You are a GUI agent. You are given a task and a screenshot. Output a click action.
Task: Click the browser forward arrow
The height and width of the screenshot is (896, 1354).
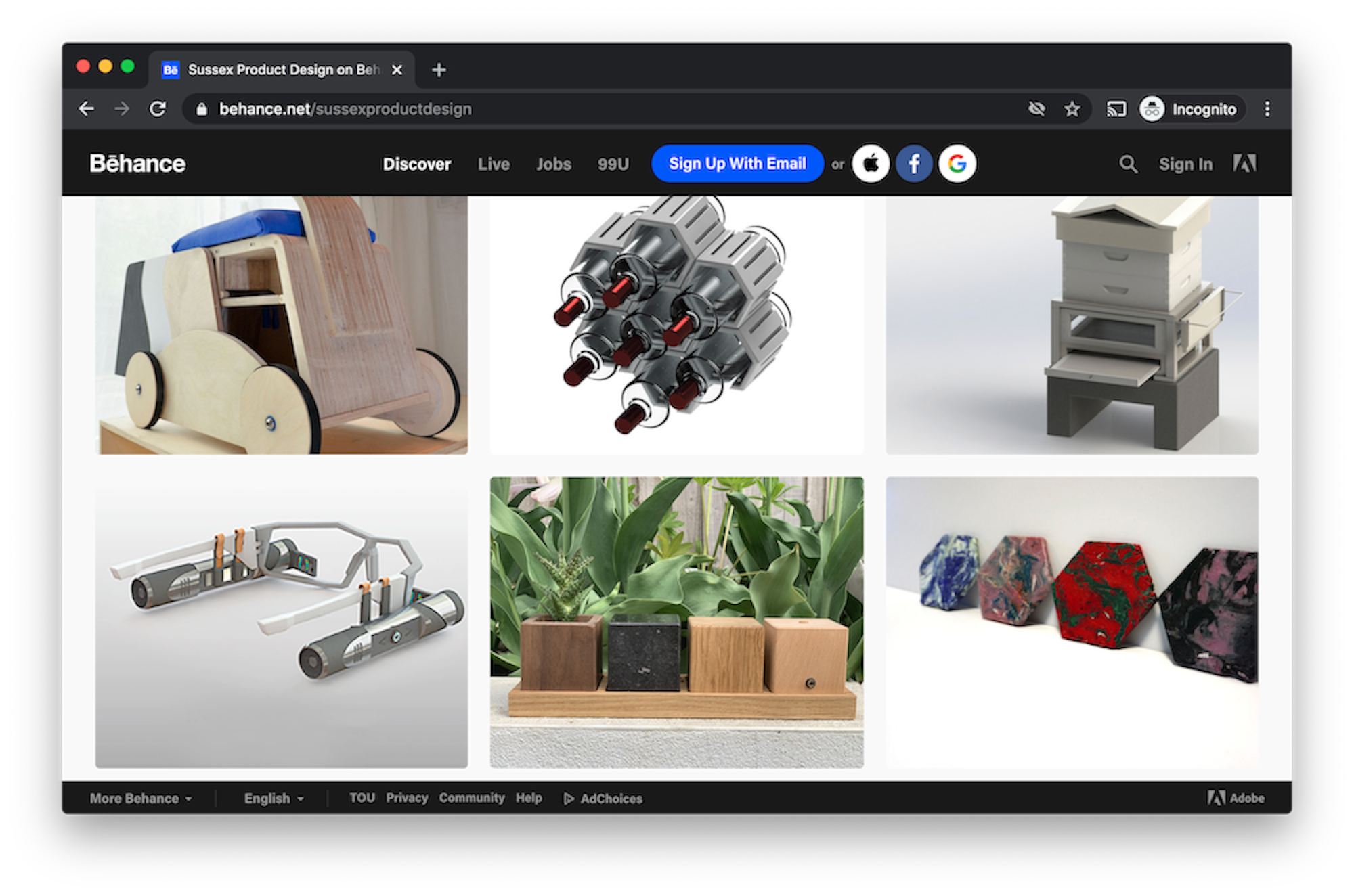click(x=122, y=108)
